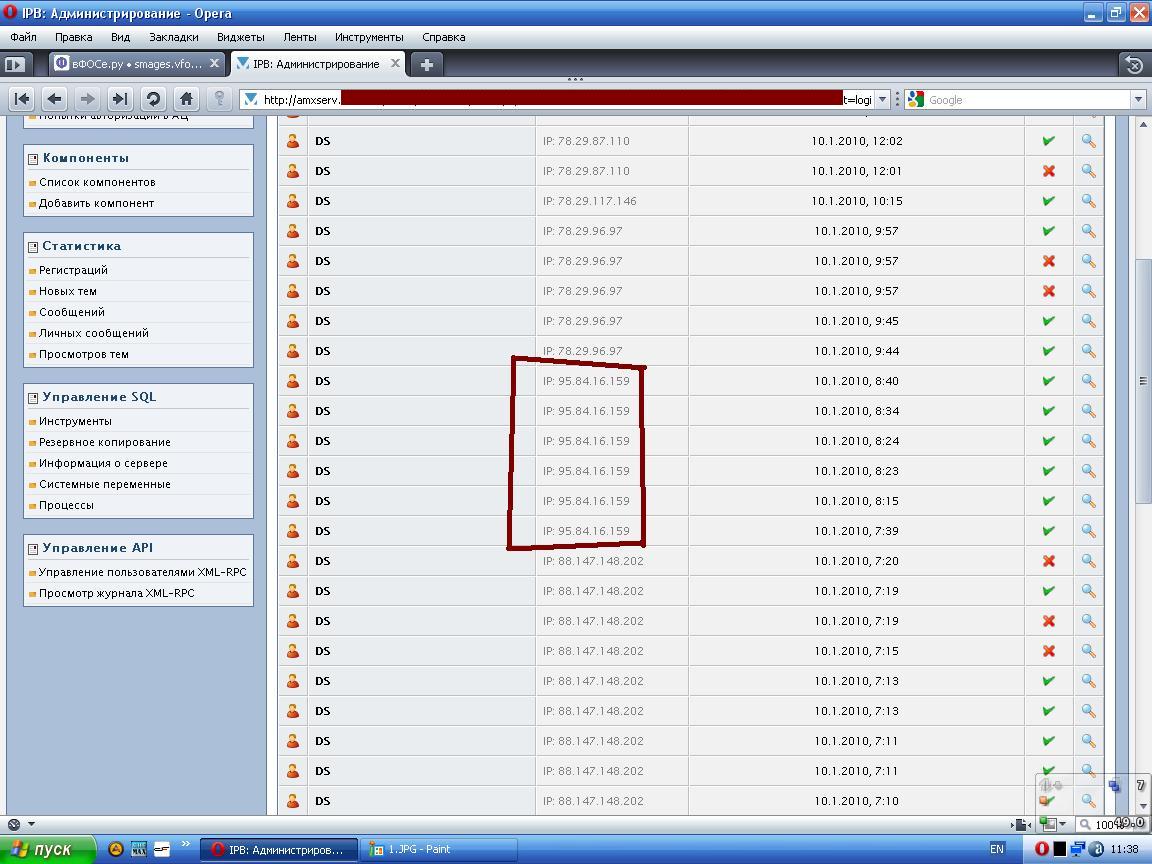The image size is (1152, 864).
Task: Reload the current page
Action: [x=153, y=99]
